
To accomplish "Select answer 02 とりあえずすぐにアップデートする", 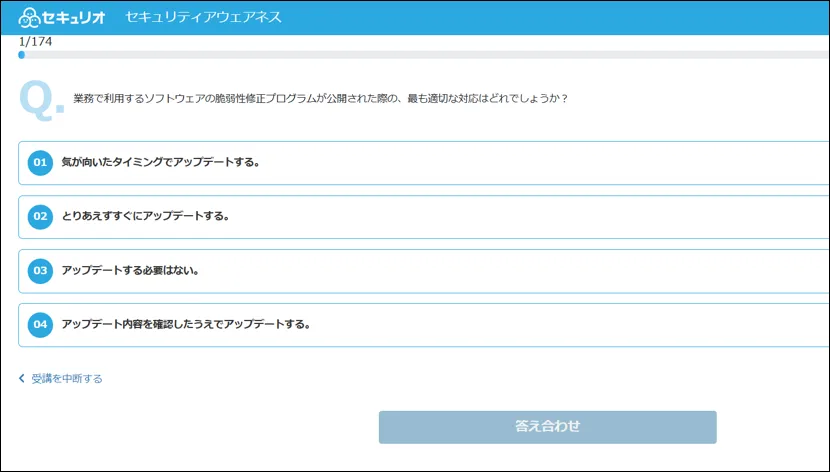I will tap(423, 217).
